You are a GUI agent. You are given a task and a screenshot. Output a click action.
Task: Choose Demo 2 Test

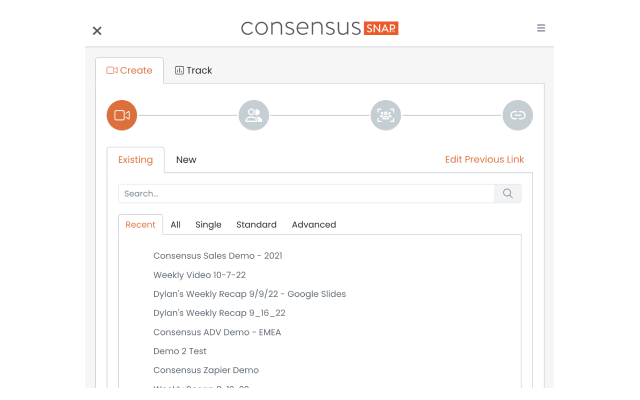point(180,351)
